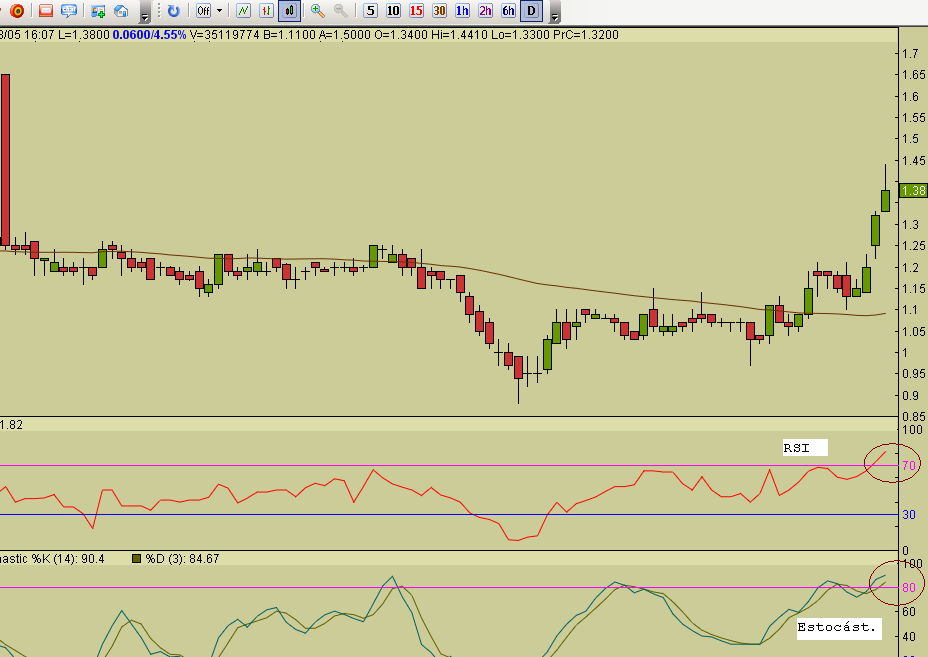928x657 pixels.
Task: Open the dropdown arrow beside Off
Action: [219, 11]
